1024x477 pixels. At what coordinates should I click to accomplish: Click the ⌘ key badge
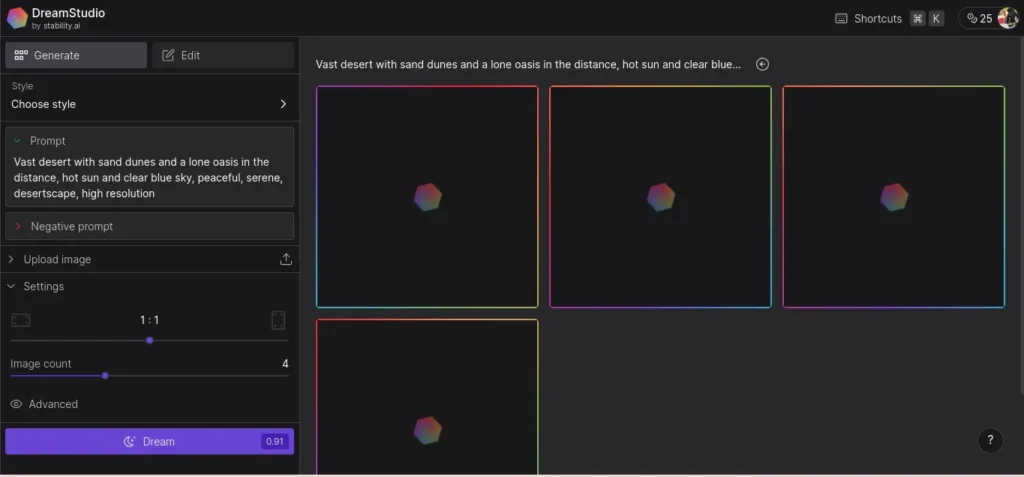(x=918, y=18)
